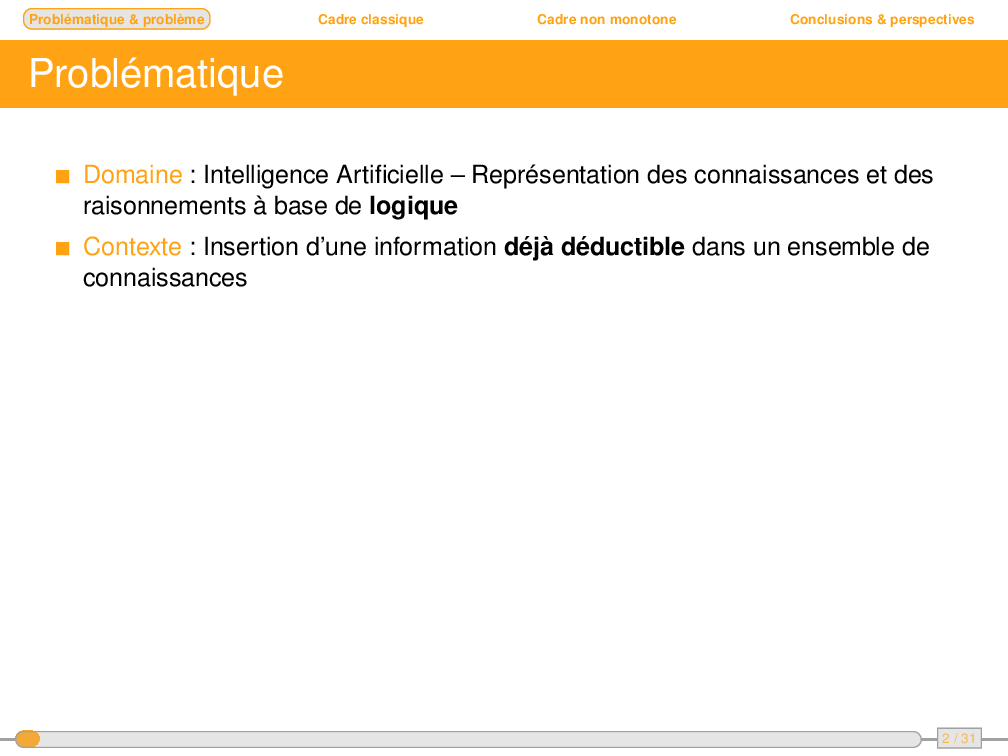
Task: Click the 2 / 31 page counter
Action: click(958, 739)
